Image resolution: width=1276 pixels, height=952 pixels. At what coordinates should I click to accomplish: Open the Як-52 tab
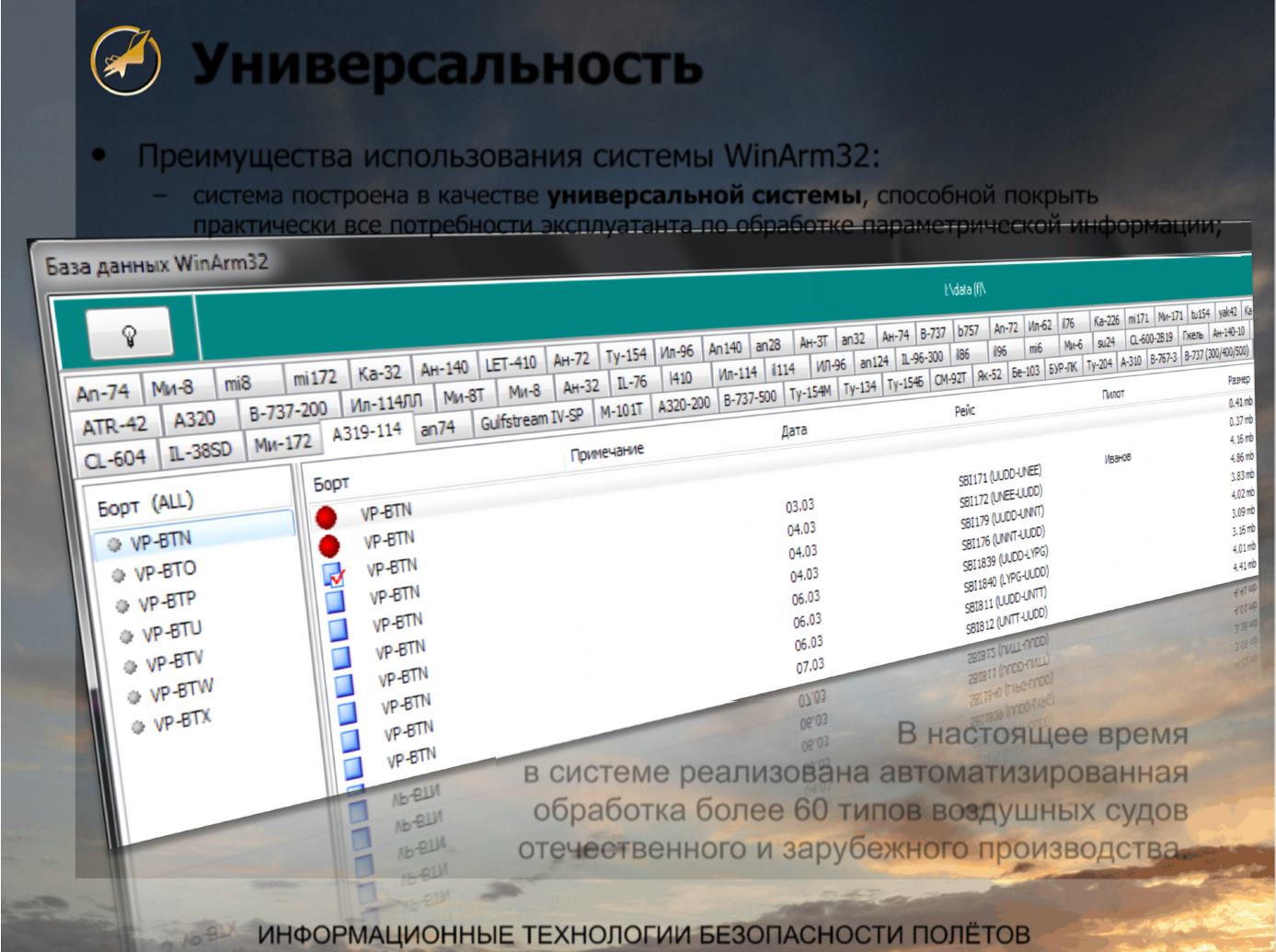[989, 374]
